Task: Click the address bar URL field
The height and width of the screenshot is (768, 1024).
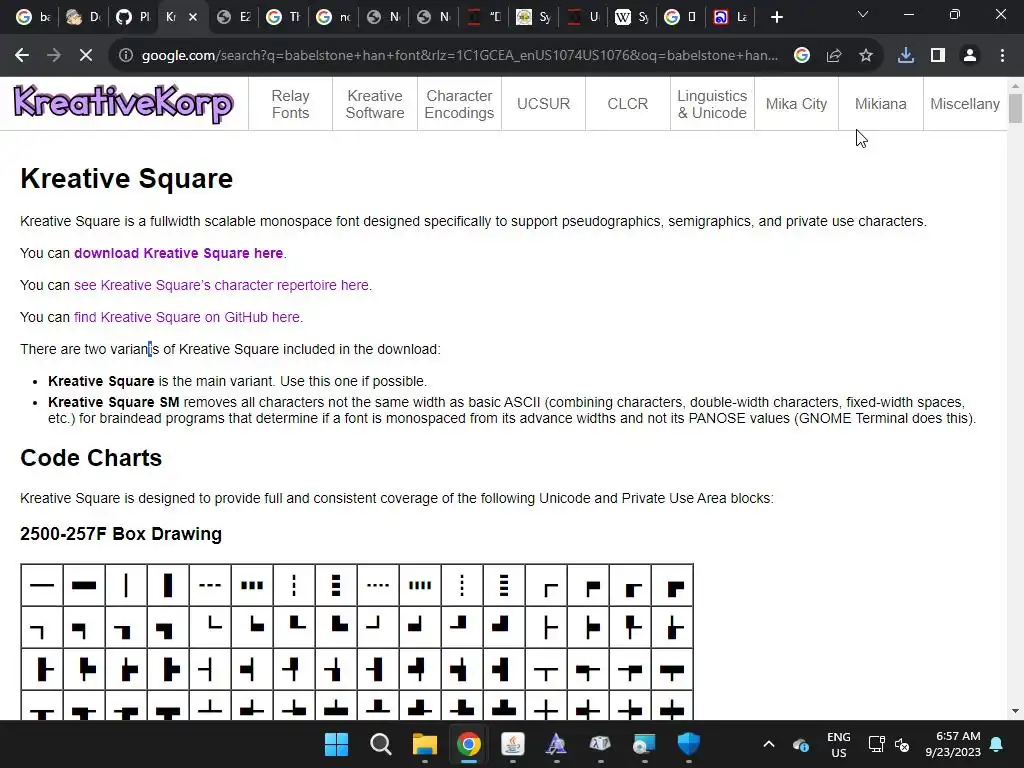Action: click(459, 56)
